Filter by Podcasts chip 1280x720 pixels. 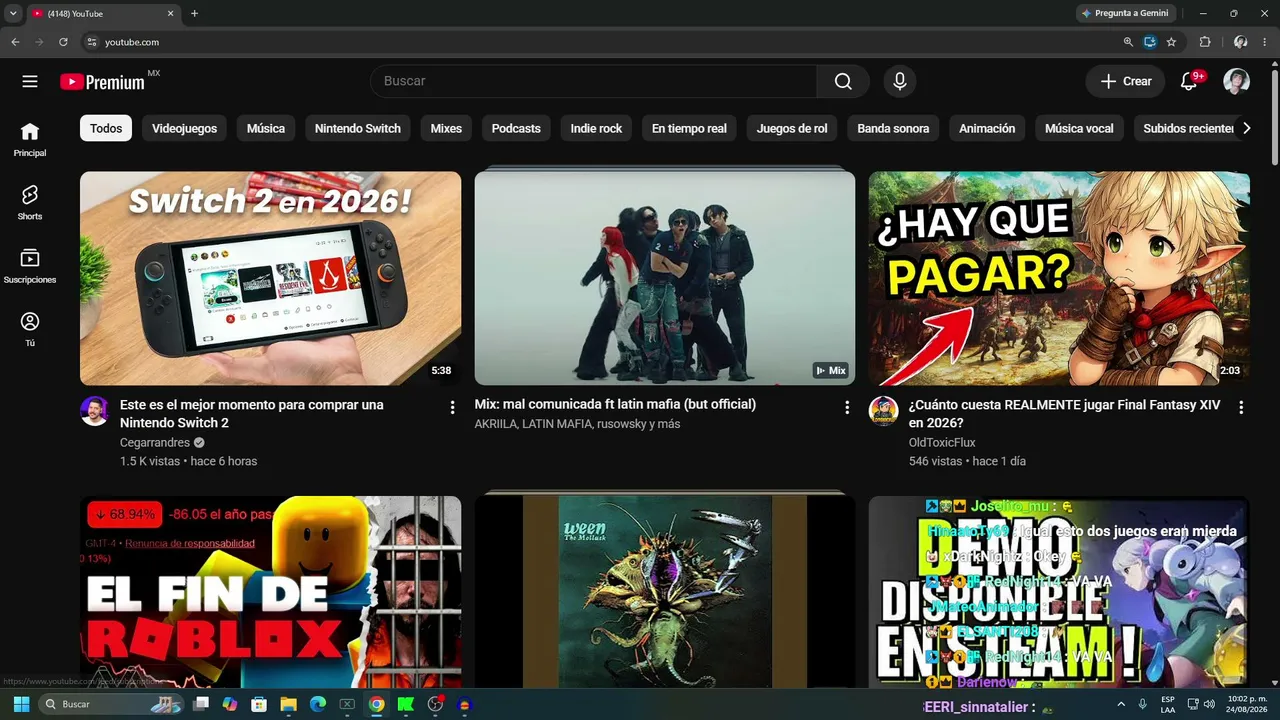tap(516, 128)
